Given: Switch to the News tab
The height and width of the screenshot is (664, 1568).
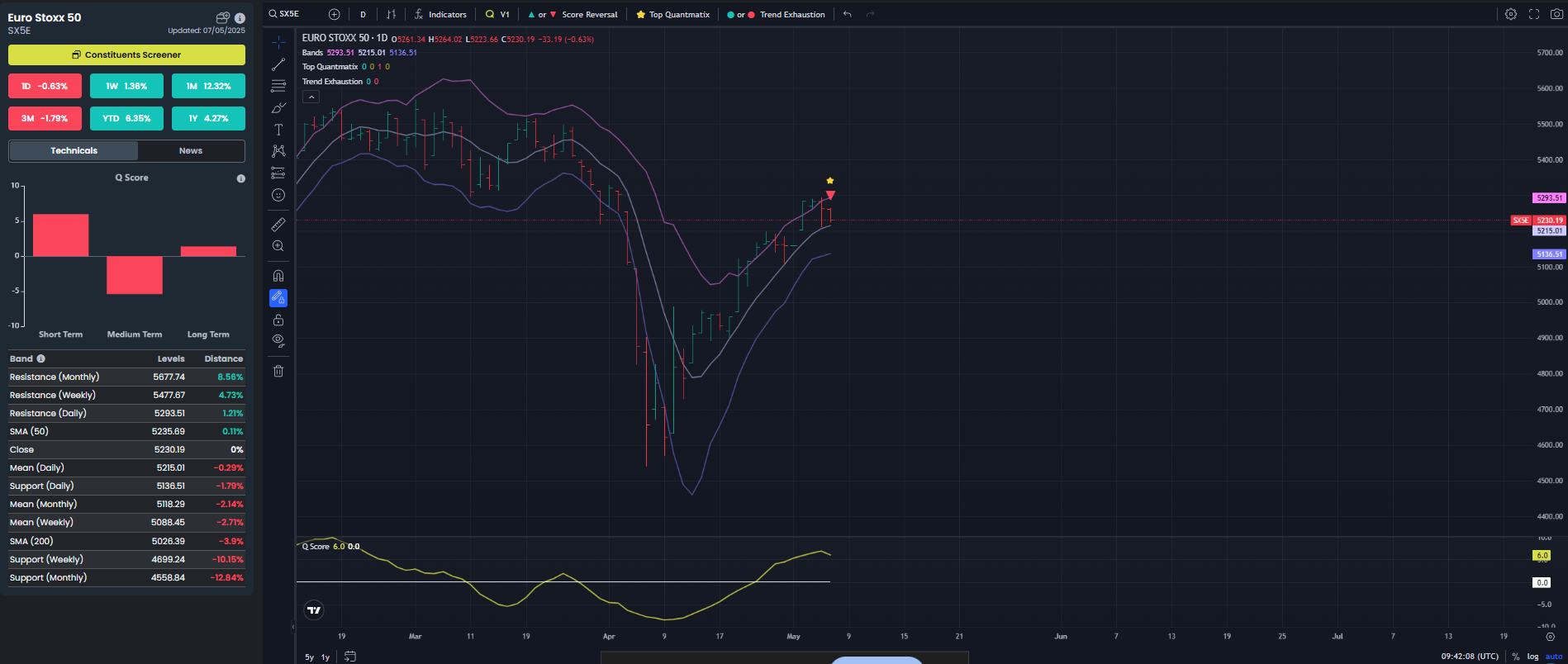Looking at the screenshot, I should click(191, 150).
